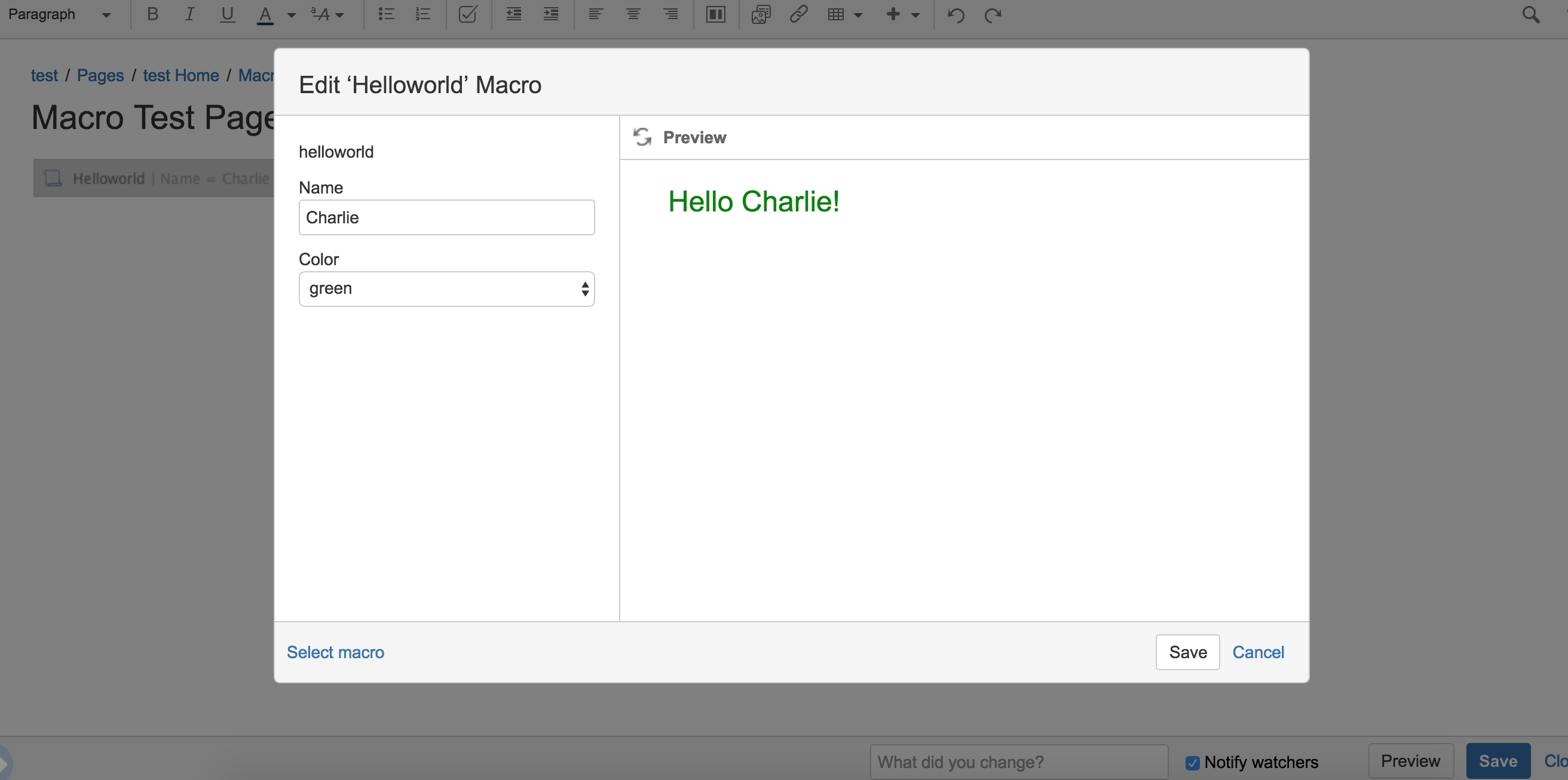Click the Select macro link
This screenshot has height=780, width=1568.
335,652
